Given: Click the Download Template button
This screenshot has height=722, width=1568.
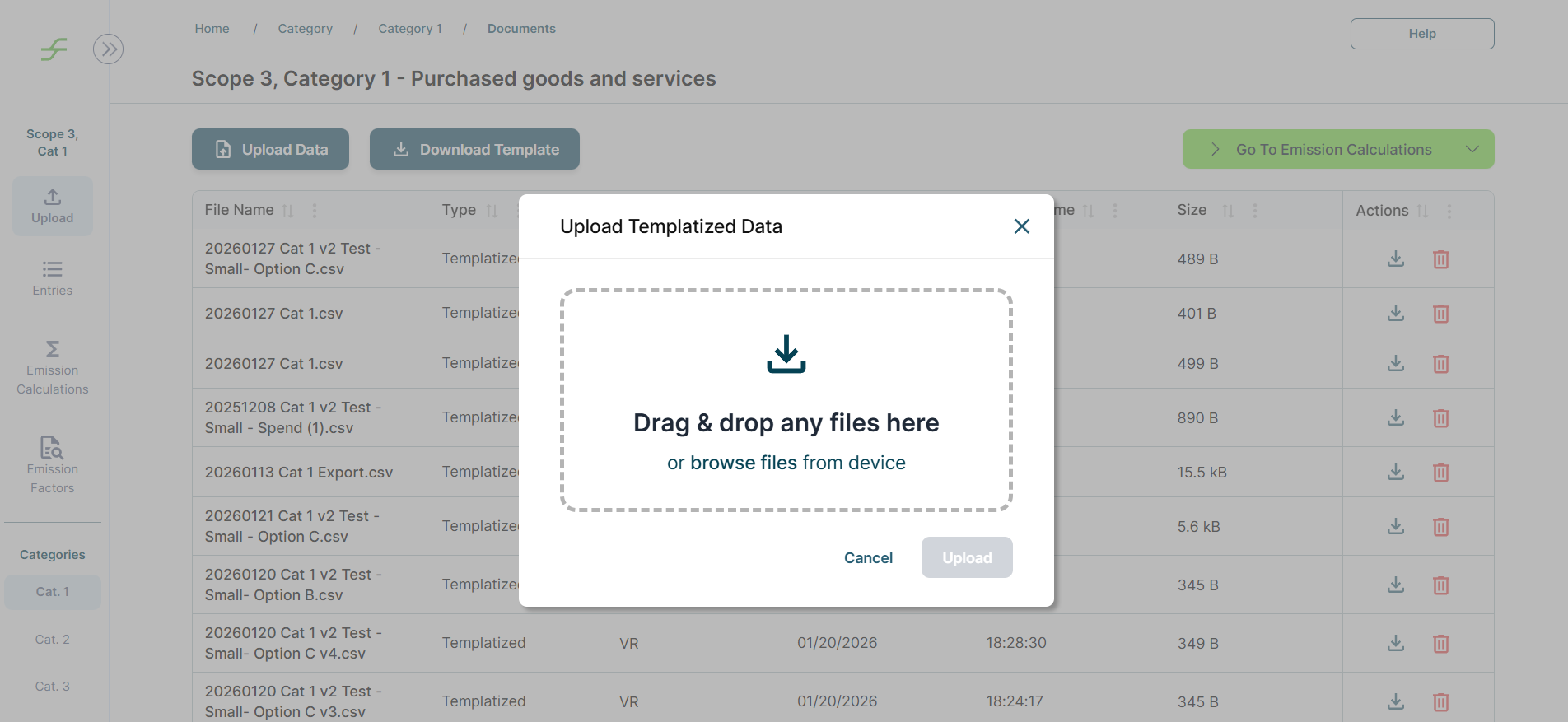Looking at the screenshot, I should tap(474, 149).
